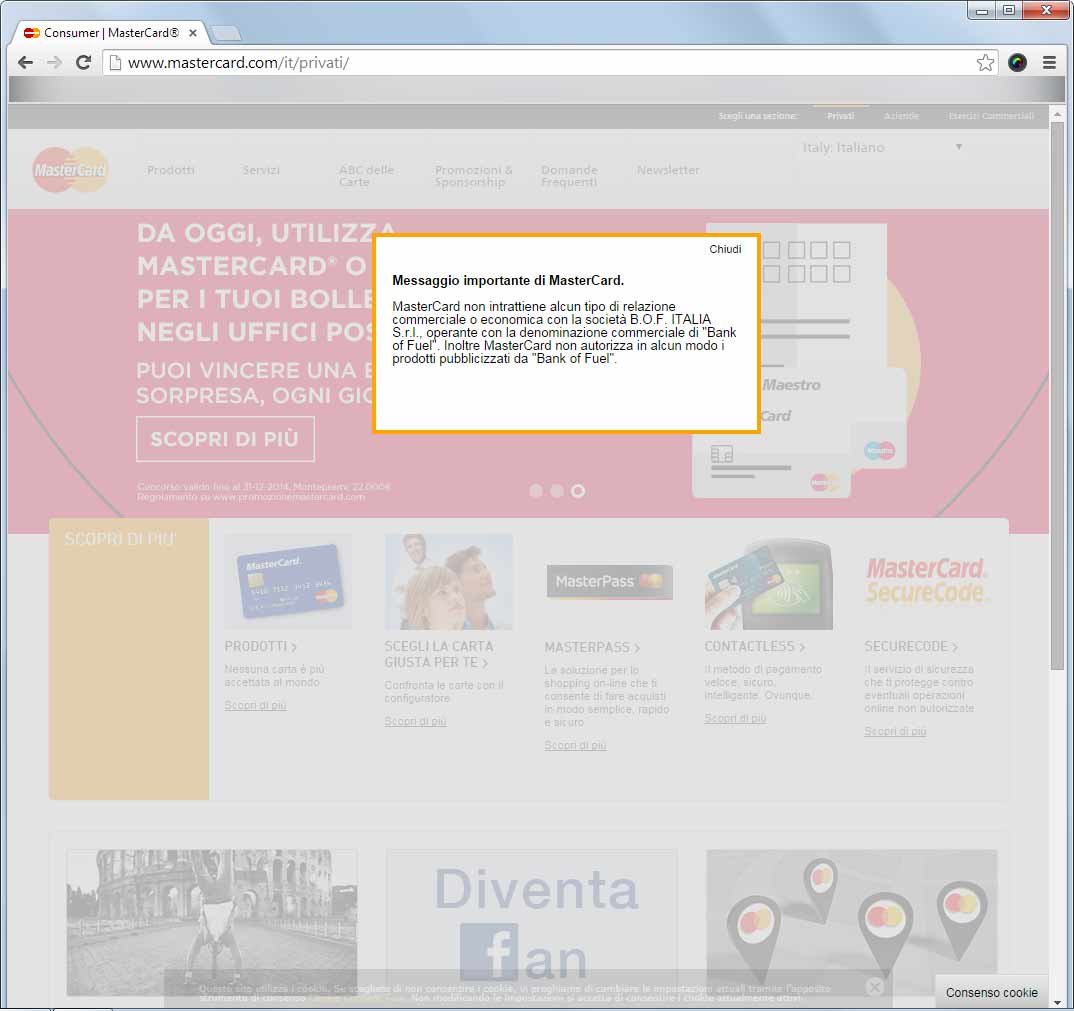Select the first carousel dot

(536, 491)
